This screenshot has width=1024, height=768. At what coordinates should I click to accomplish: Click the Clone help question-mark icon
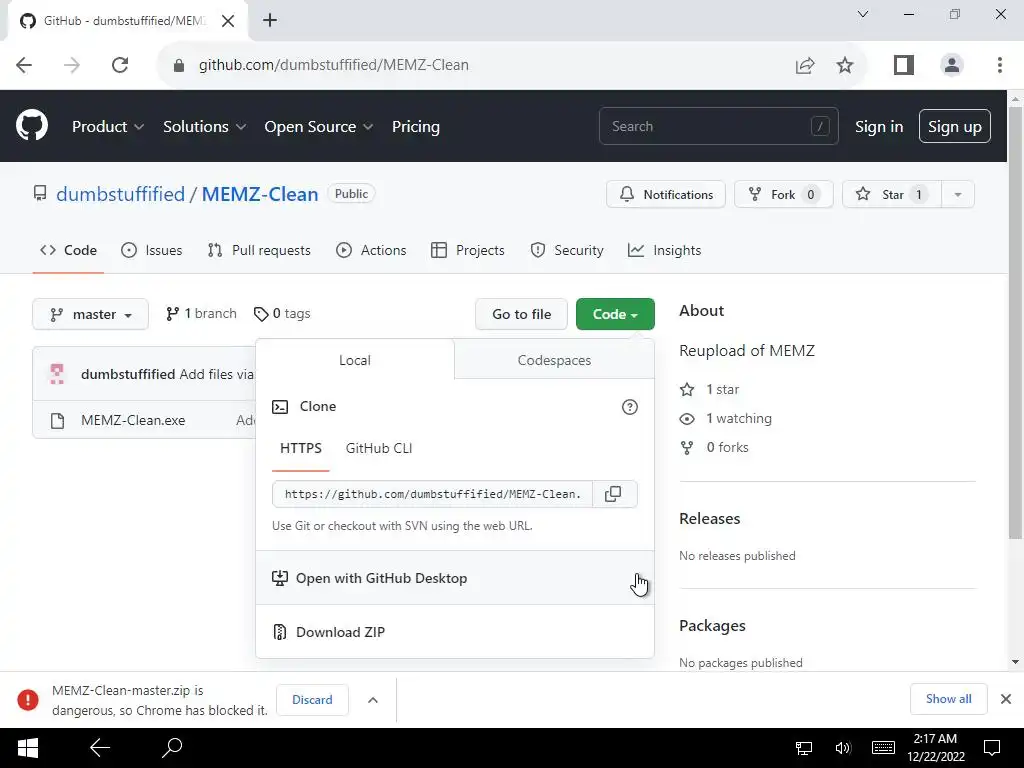click(x=630, y=407)
